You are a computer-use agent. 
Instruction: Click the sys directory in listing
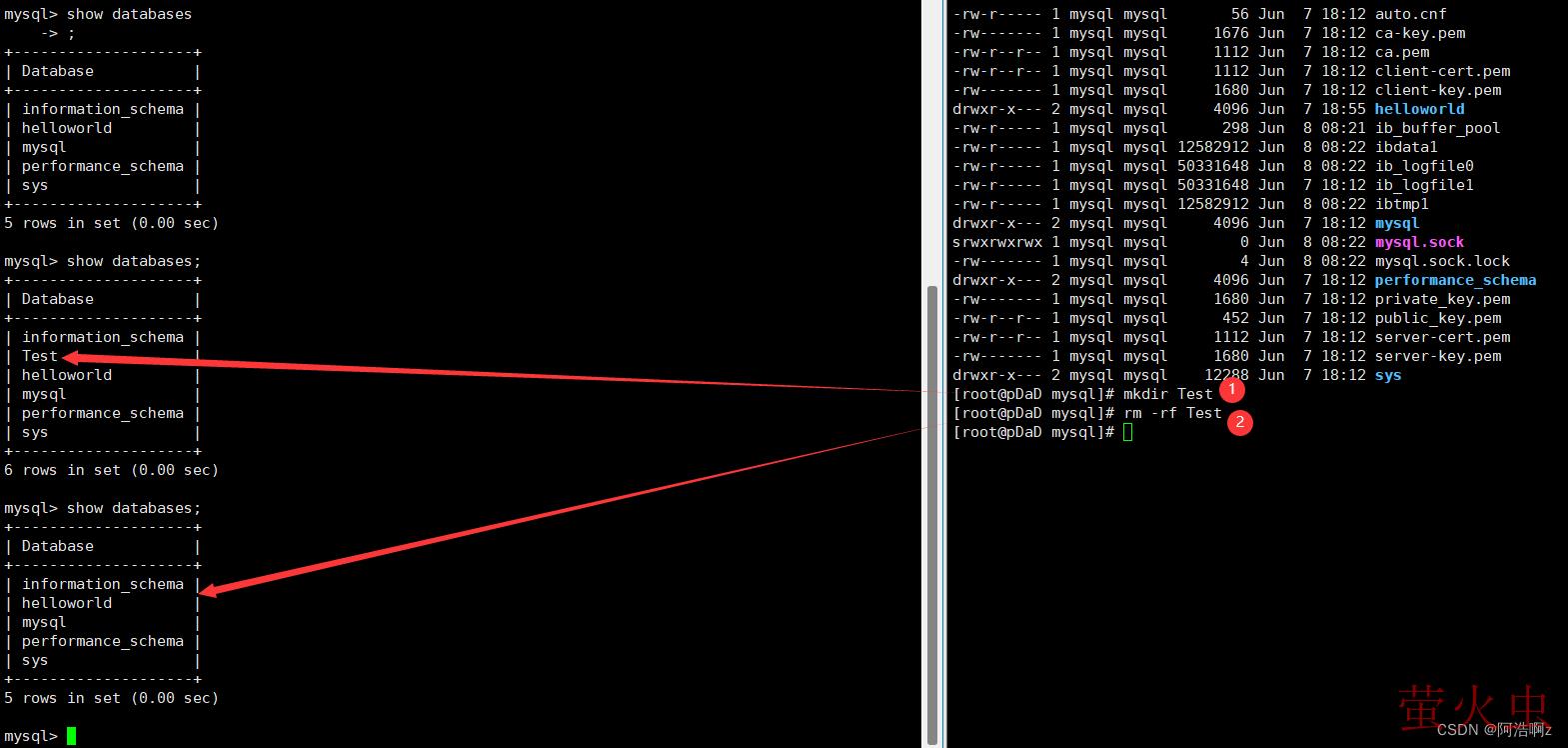1388,375
